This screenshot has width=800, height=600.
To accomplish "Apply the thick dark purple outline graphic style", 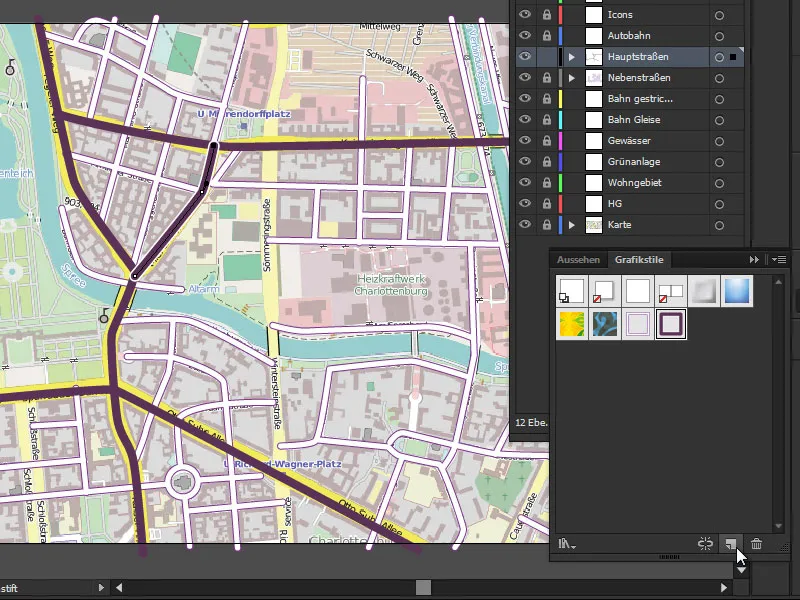I will point(670,324).
